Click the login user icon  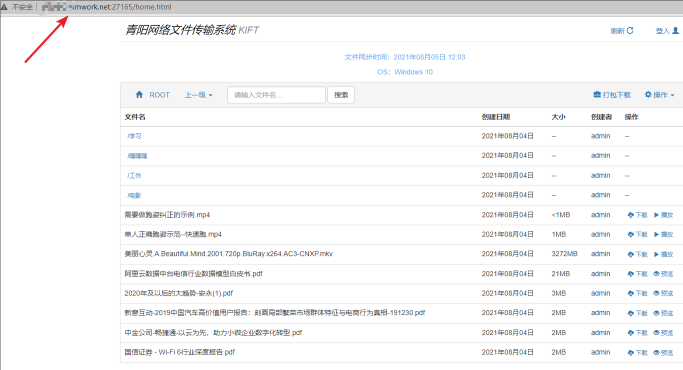point(676,31)
